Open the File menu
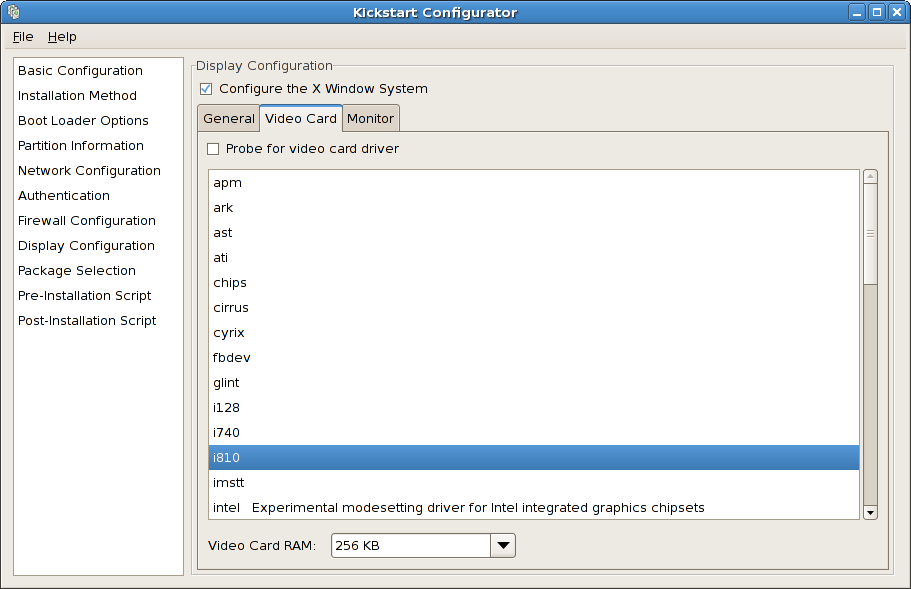Screen dimensions: 911x589 pos(22,36)
